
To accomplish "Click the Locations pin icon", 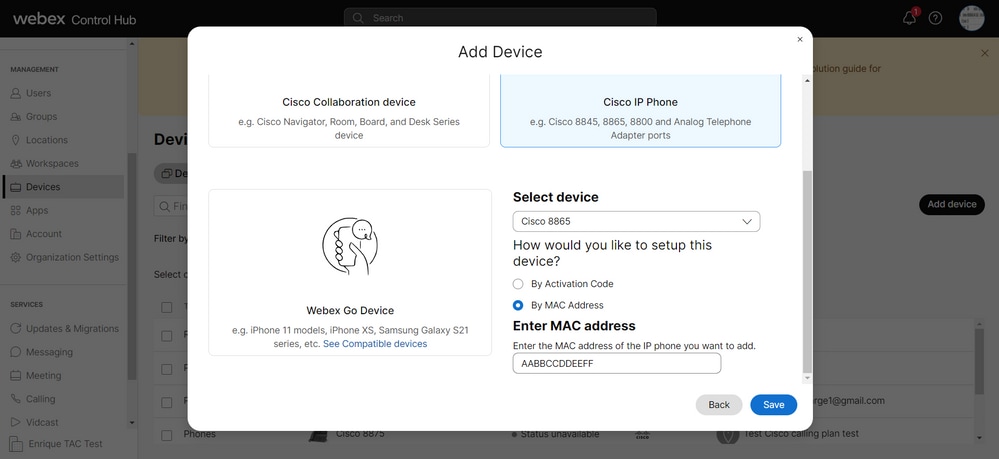I will [x=16, y=140].
